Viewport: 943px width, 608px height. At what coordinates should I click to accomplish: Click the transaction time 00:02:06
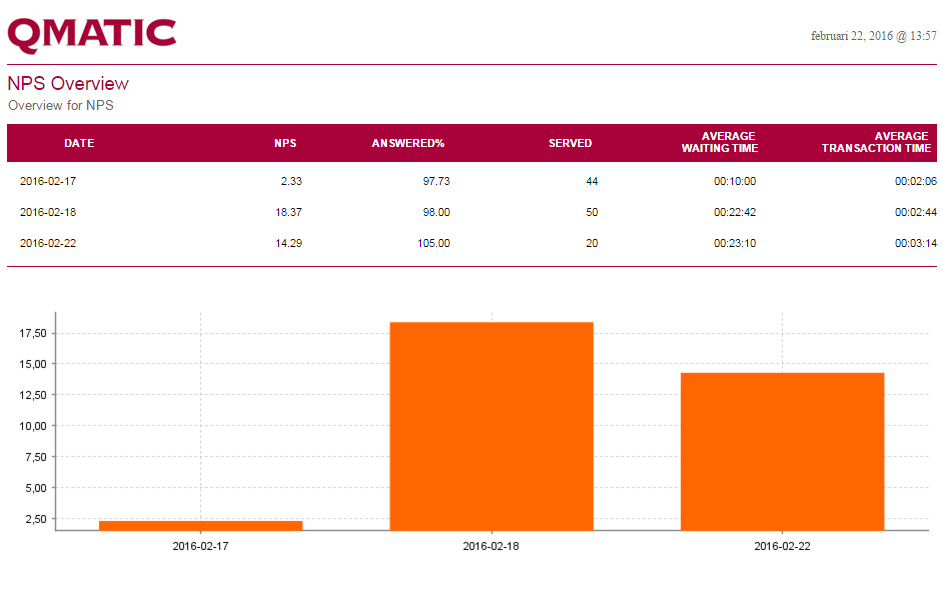915,182
